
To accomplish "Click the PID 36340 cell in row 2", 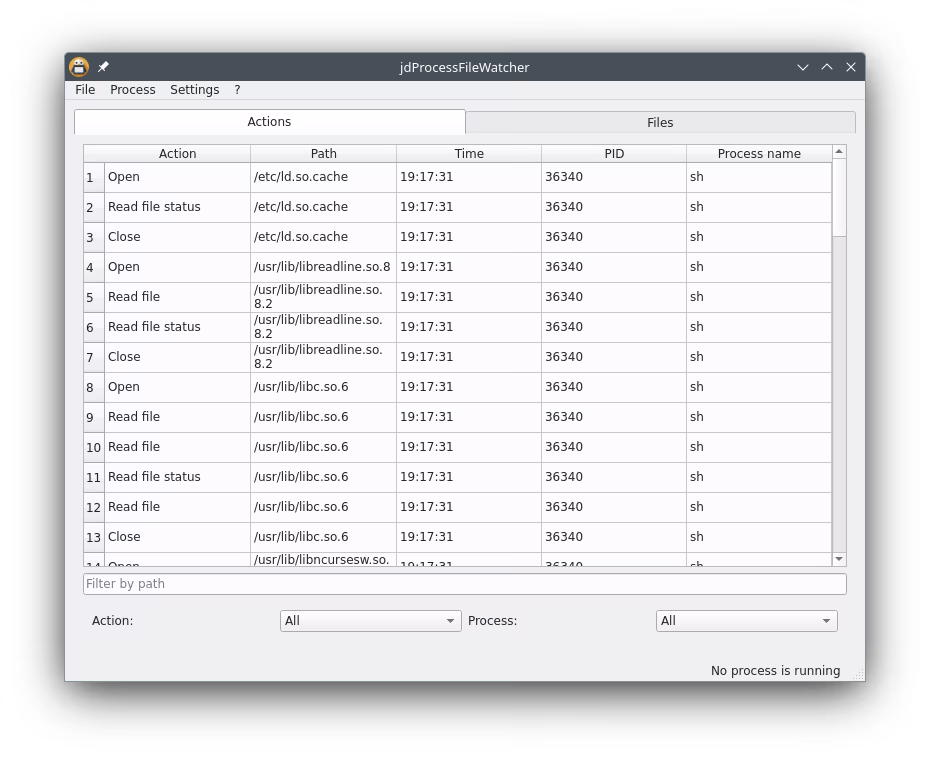I will pos(614,207).
